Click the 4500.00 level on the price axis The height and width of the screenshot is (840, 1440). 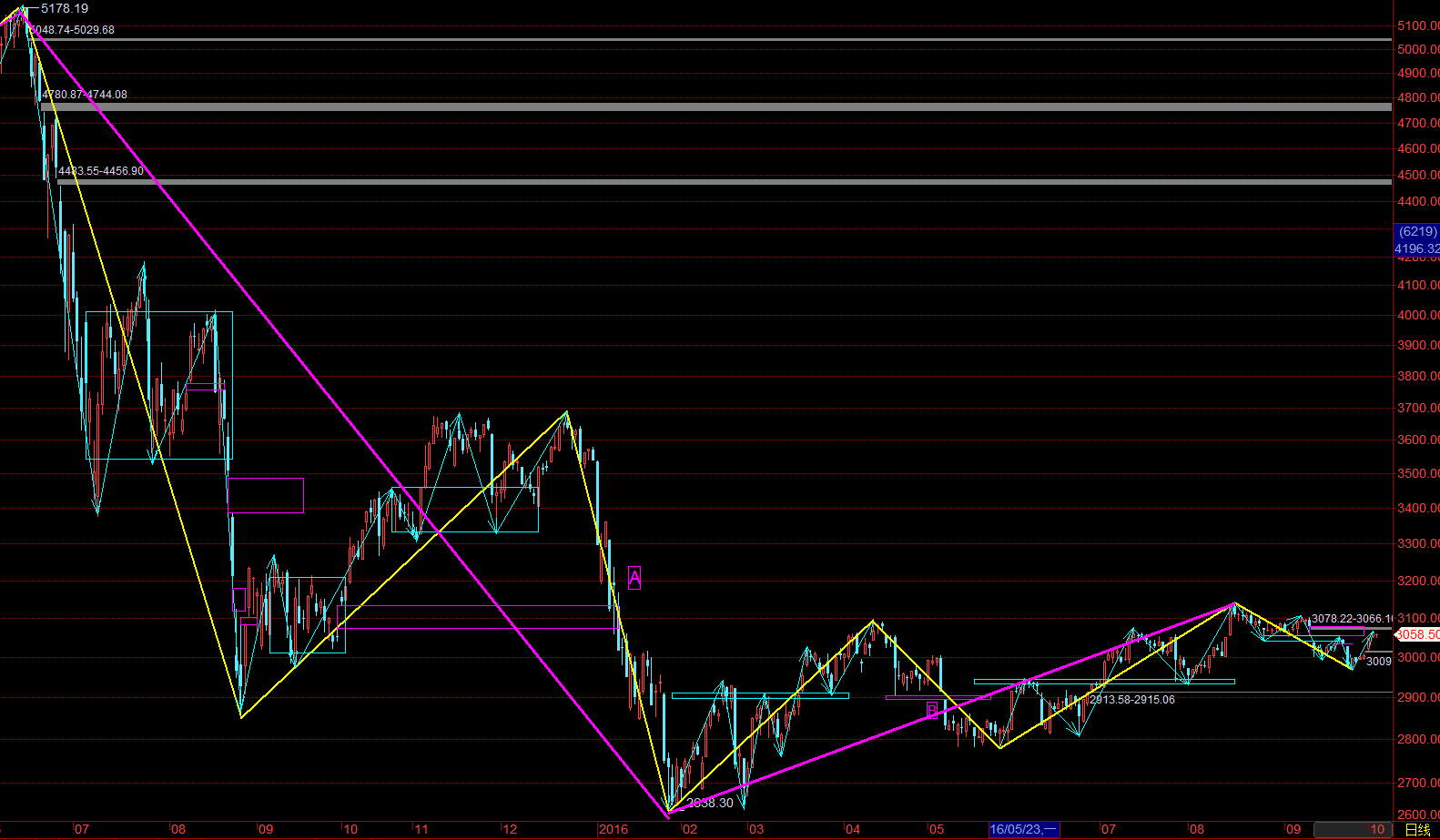1418,175
